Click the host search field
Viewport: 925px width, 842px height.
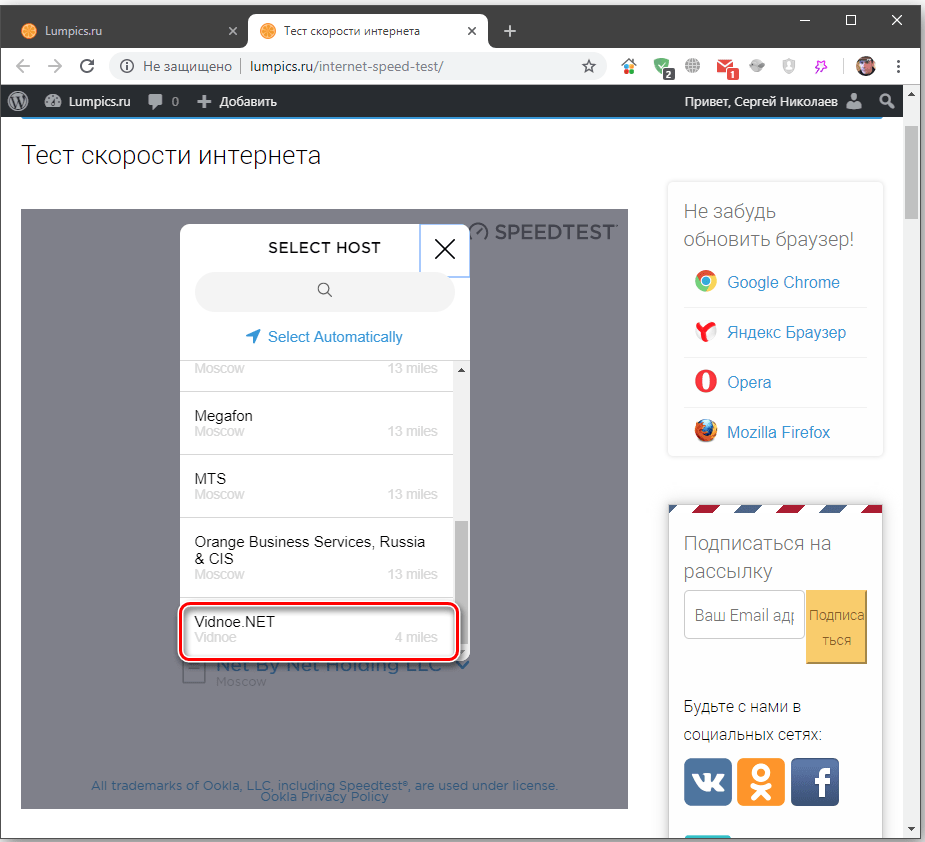324,291
